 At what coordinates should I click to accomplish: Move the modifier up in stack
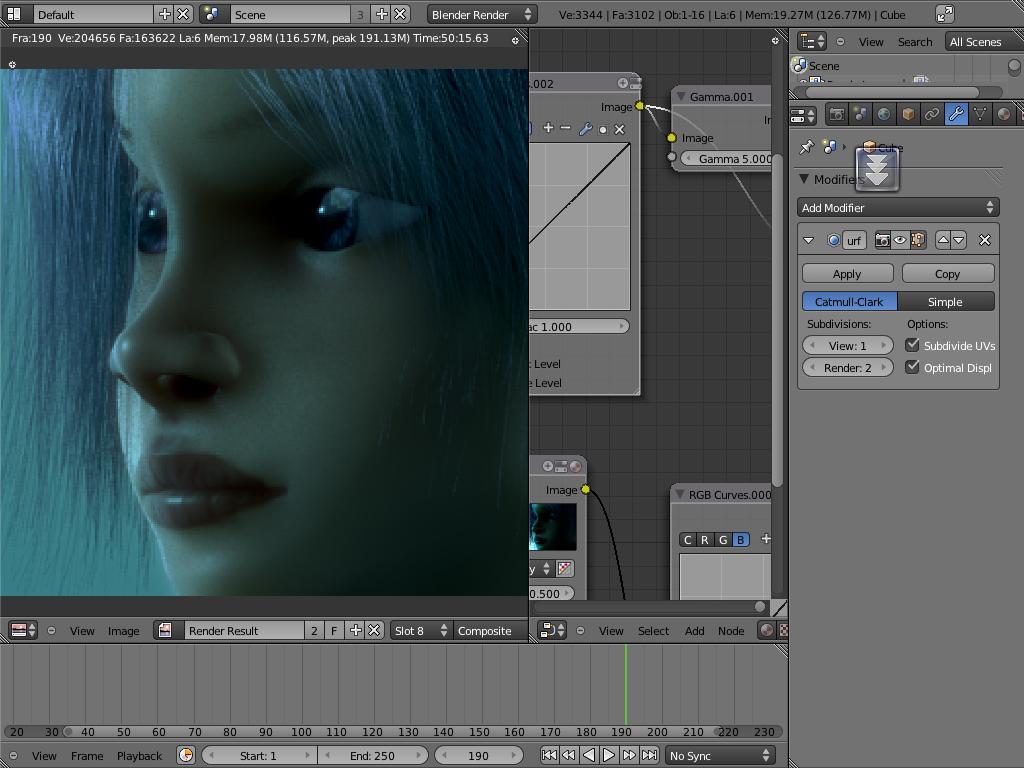click(943, 240)
